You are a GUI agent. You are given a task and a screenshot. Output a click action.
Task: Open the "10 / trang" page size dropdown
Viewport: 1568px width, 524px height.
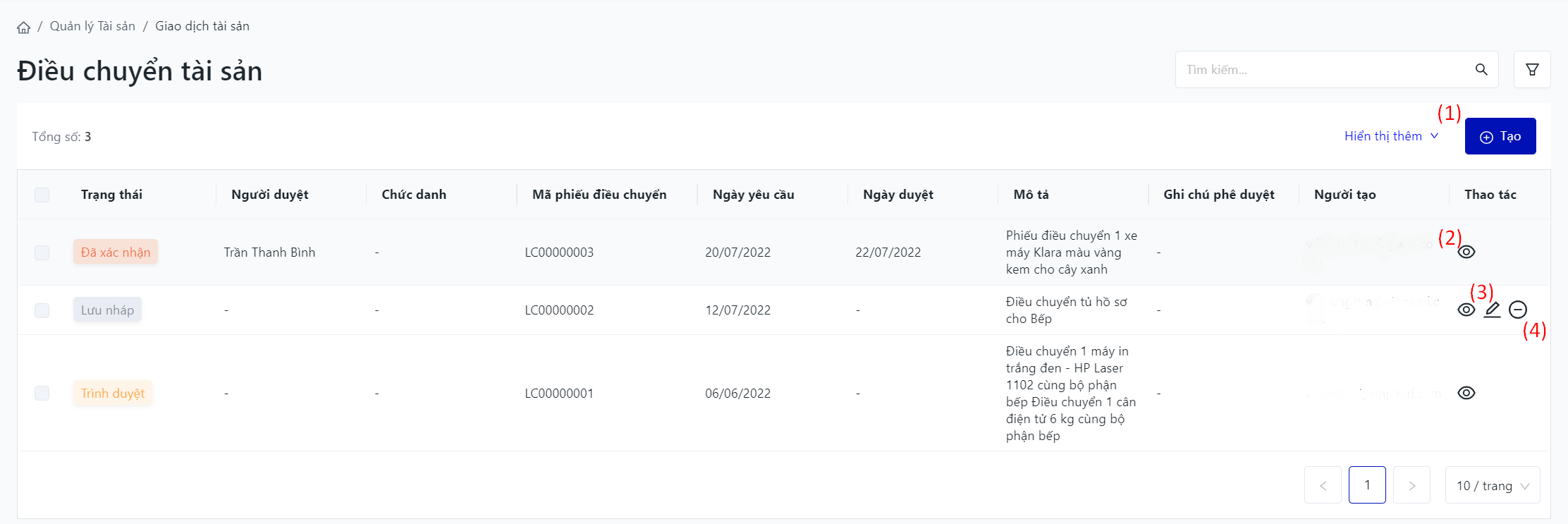[x=1493, y=485]
